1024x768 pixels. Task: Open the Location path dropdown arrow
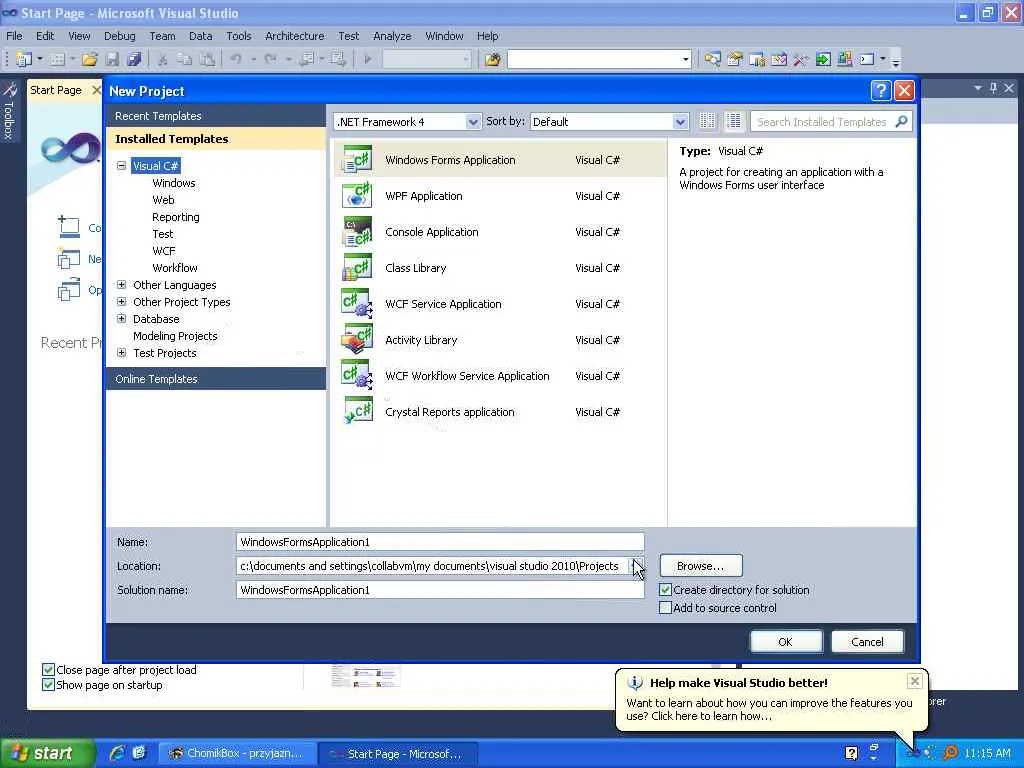click(x=636, y=566)
